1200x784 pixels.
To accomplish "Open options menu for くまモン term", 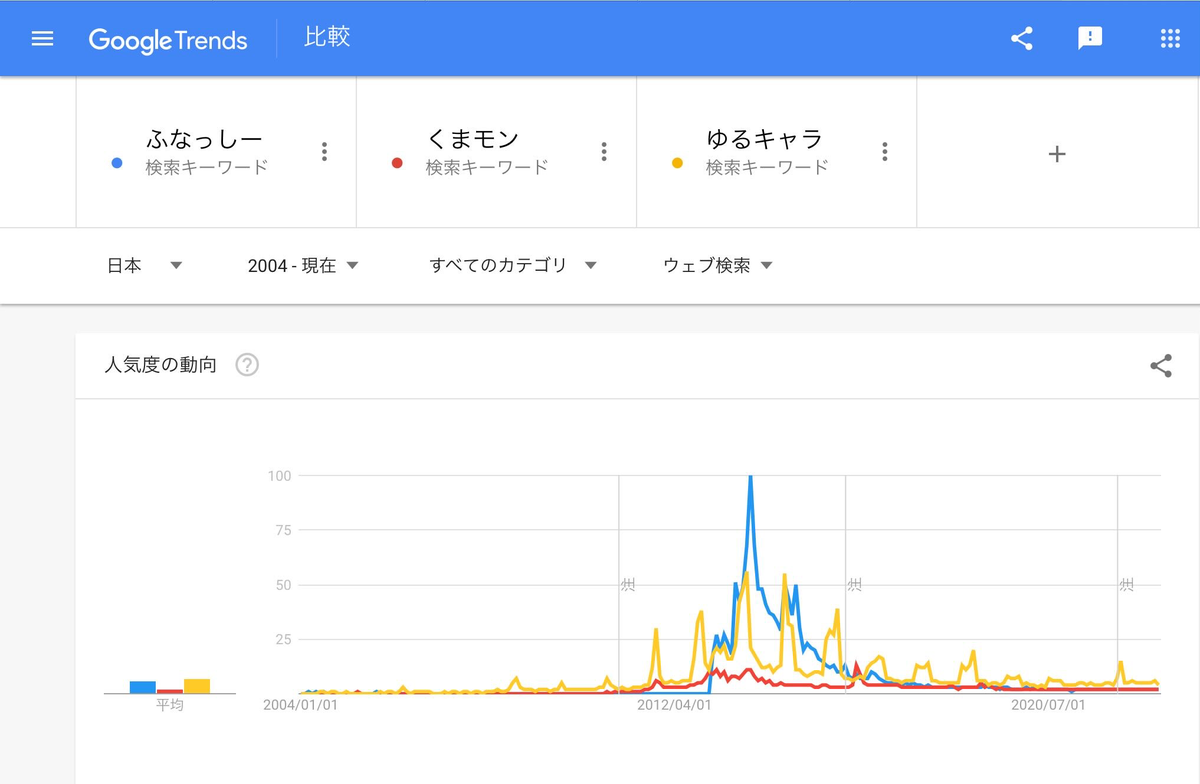I will [604, 152].
